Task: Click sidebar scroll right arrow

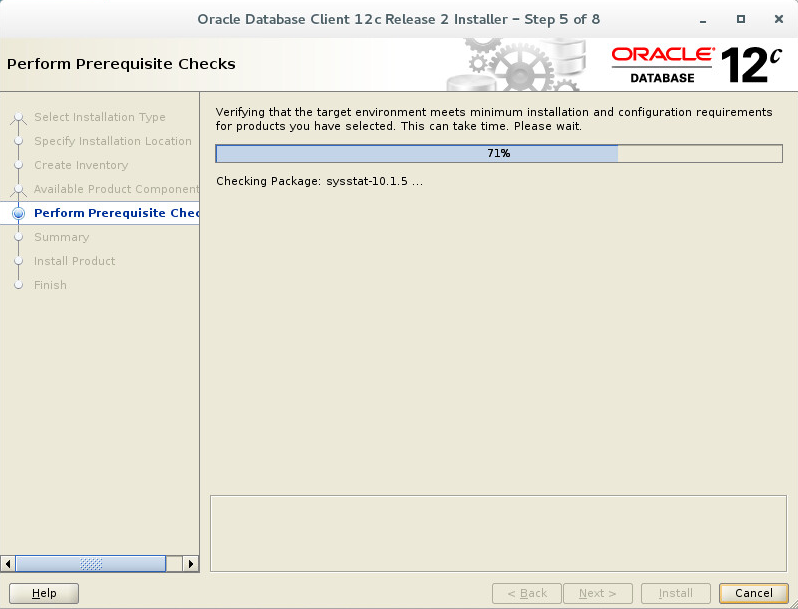Action: pyautogui.click(x=191, y=564)
